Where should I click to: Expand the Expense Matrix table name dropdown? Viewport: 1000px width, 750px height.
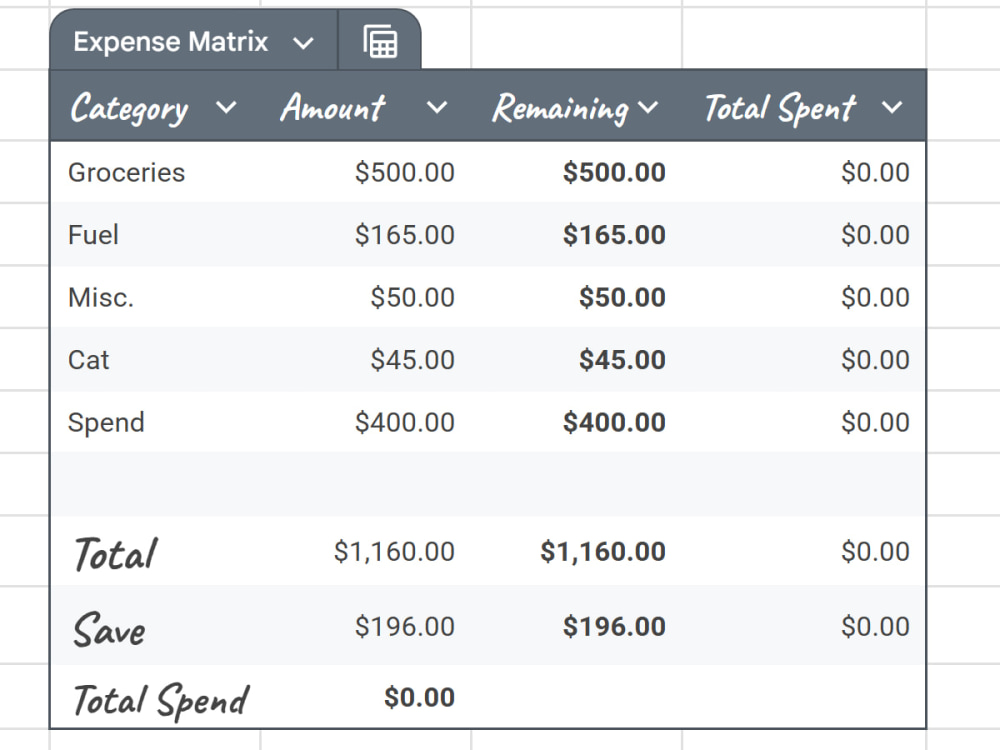coord(303,43)
